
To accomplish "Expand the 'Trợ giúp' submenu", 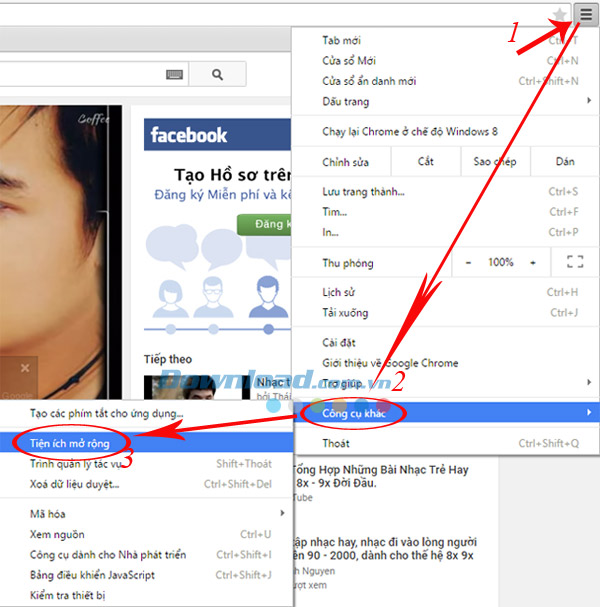I will coord(445,383).
